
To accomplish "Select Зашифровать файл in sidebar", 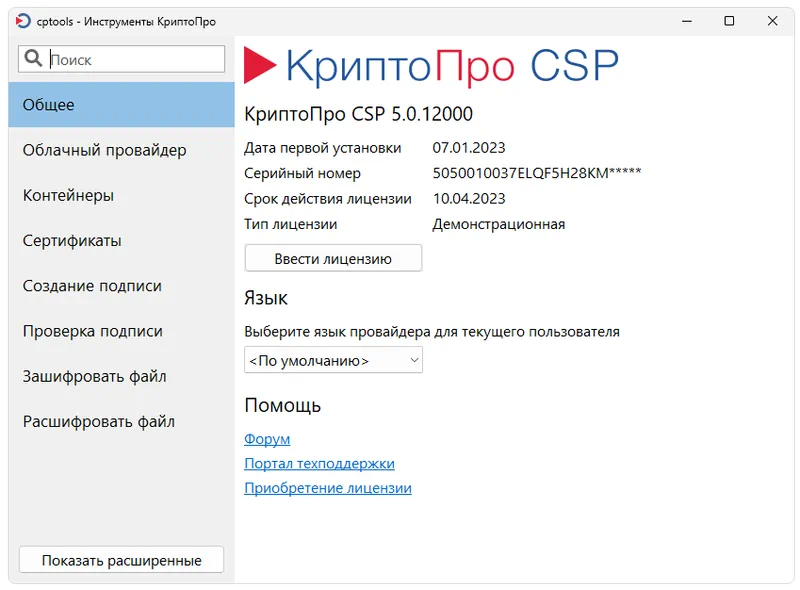I will 121,377.
